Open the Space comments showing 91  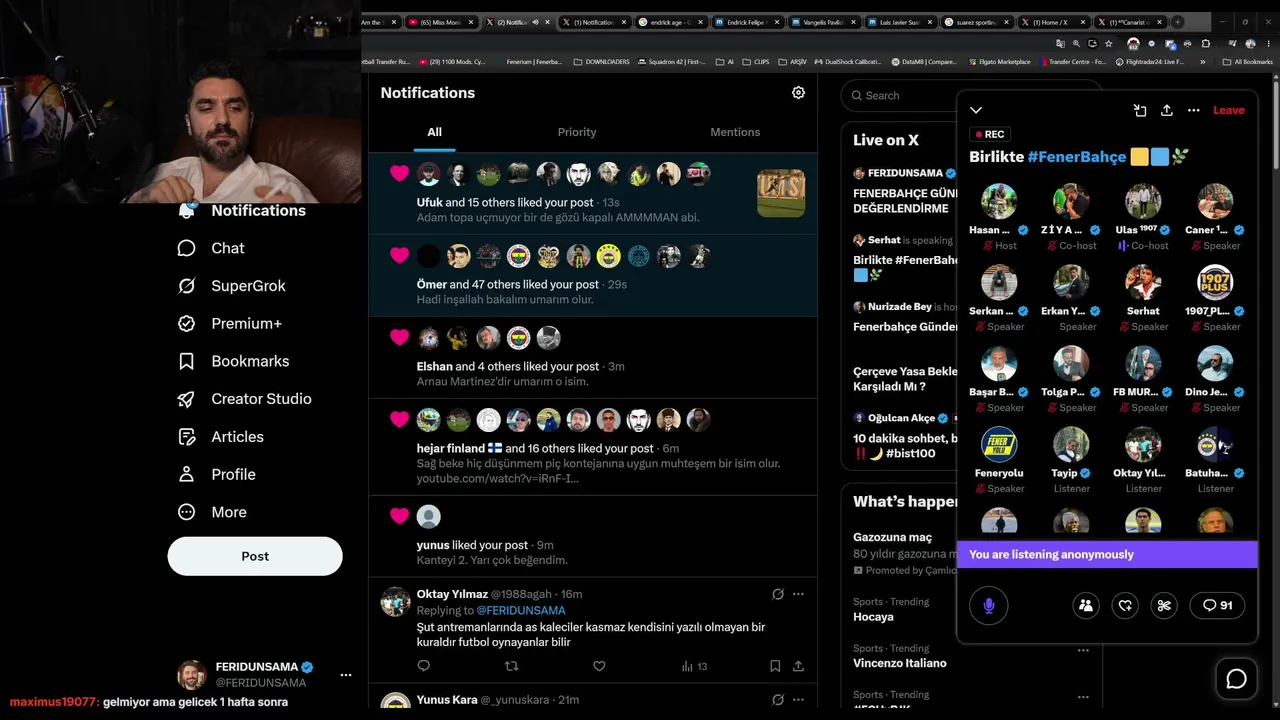(x=1217, y=605)
